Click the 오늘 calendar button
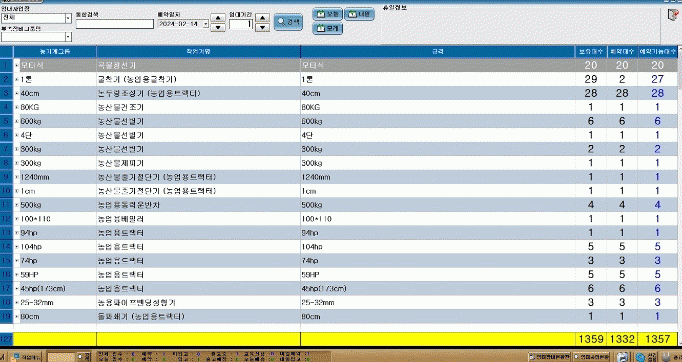 (328, 14)
